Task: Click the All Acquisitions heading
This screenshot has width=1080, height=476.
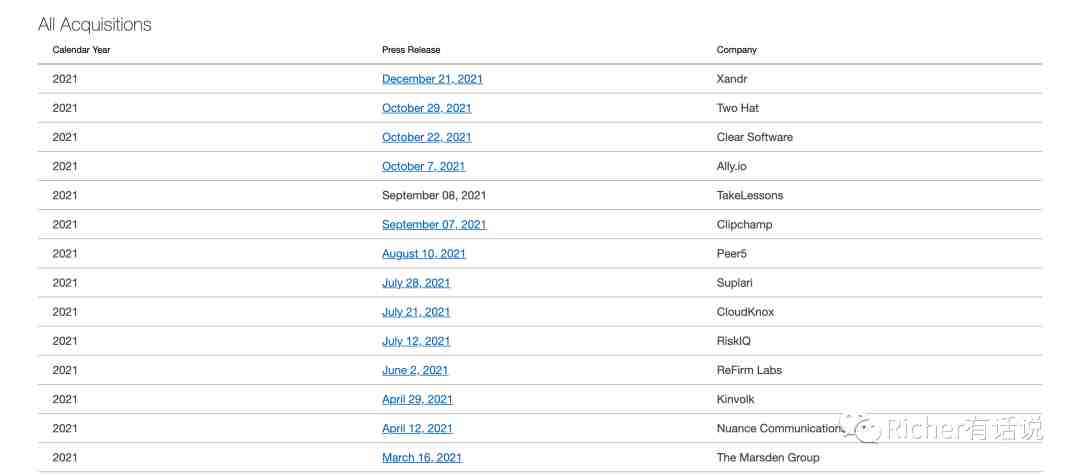Action: click(94, 25)
